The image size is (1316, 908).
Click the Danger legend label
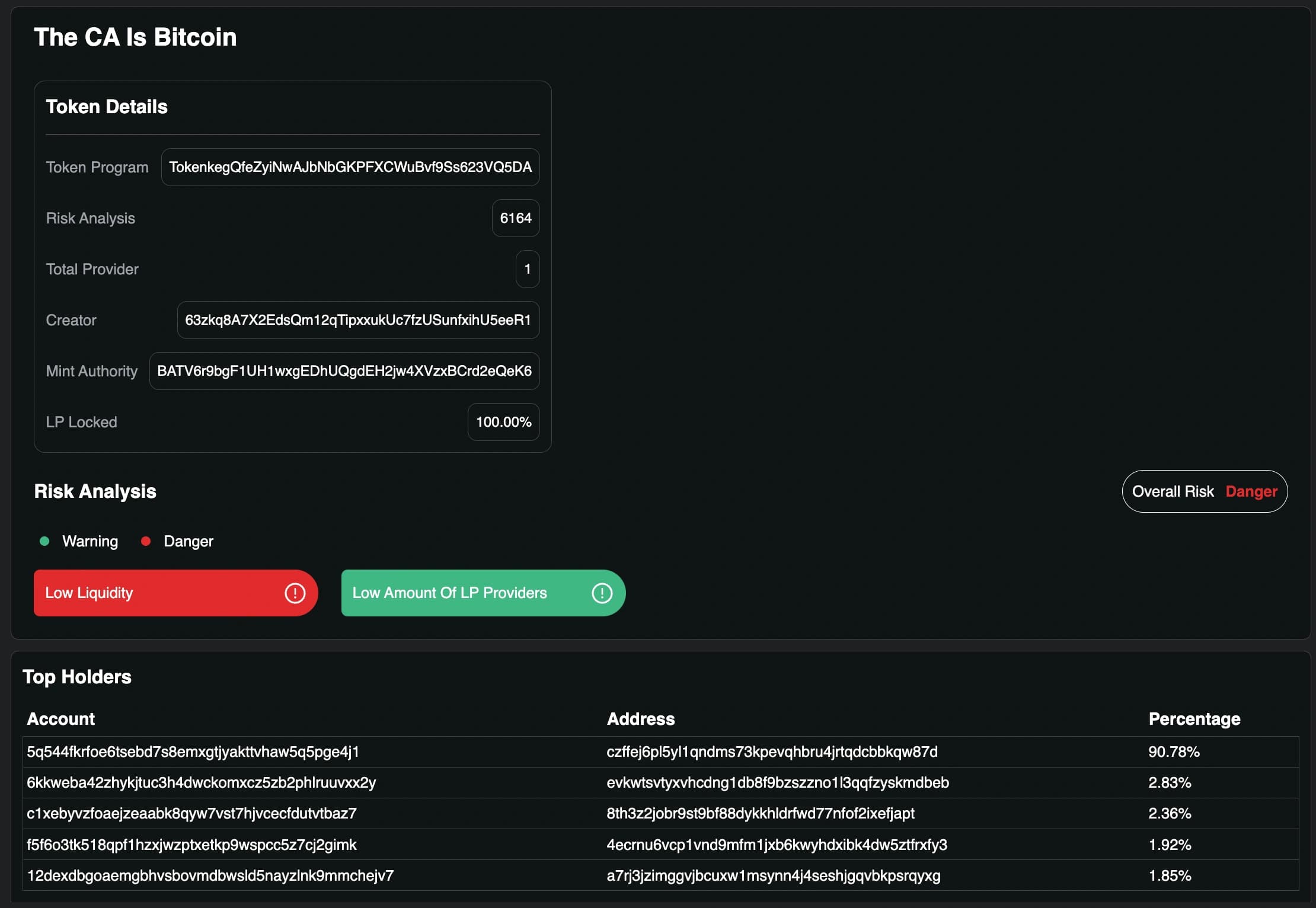[189, 541]
